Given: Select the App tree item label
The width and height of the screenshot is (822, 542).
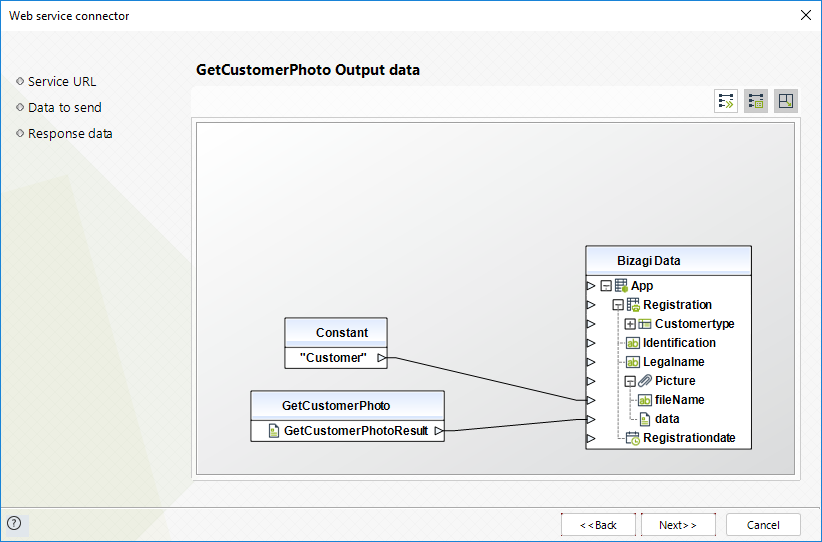Looking at the screenshot, I should [642, 286].
